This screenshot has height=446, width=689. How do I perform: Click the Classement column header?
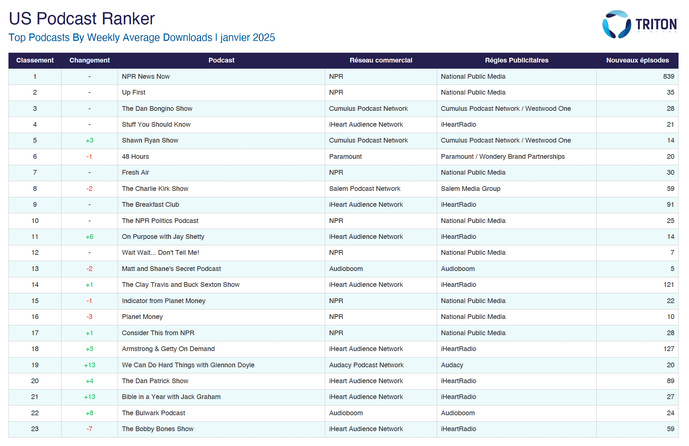click(x=35, y=60)
